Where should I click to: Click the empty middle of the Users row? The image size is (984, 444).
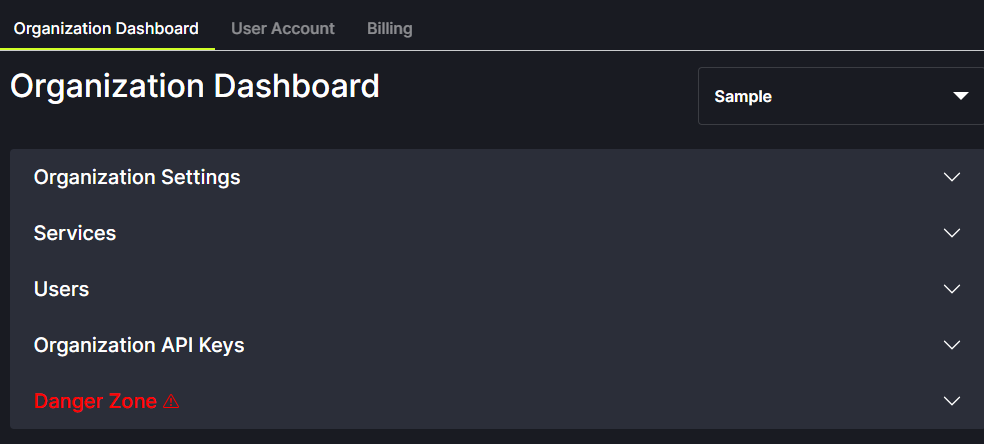500,289
